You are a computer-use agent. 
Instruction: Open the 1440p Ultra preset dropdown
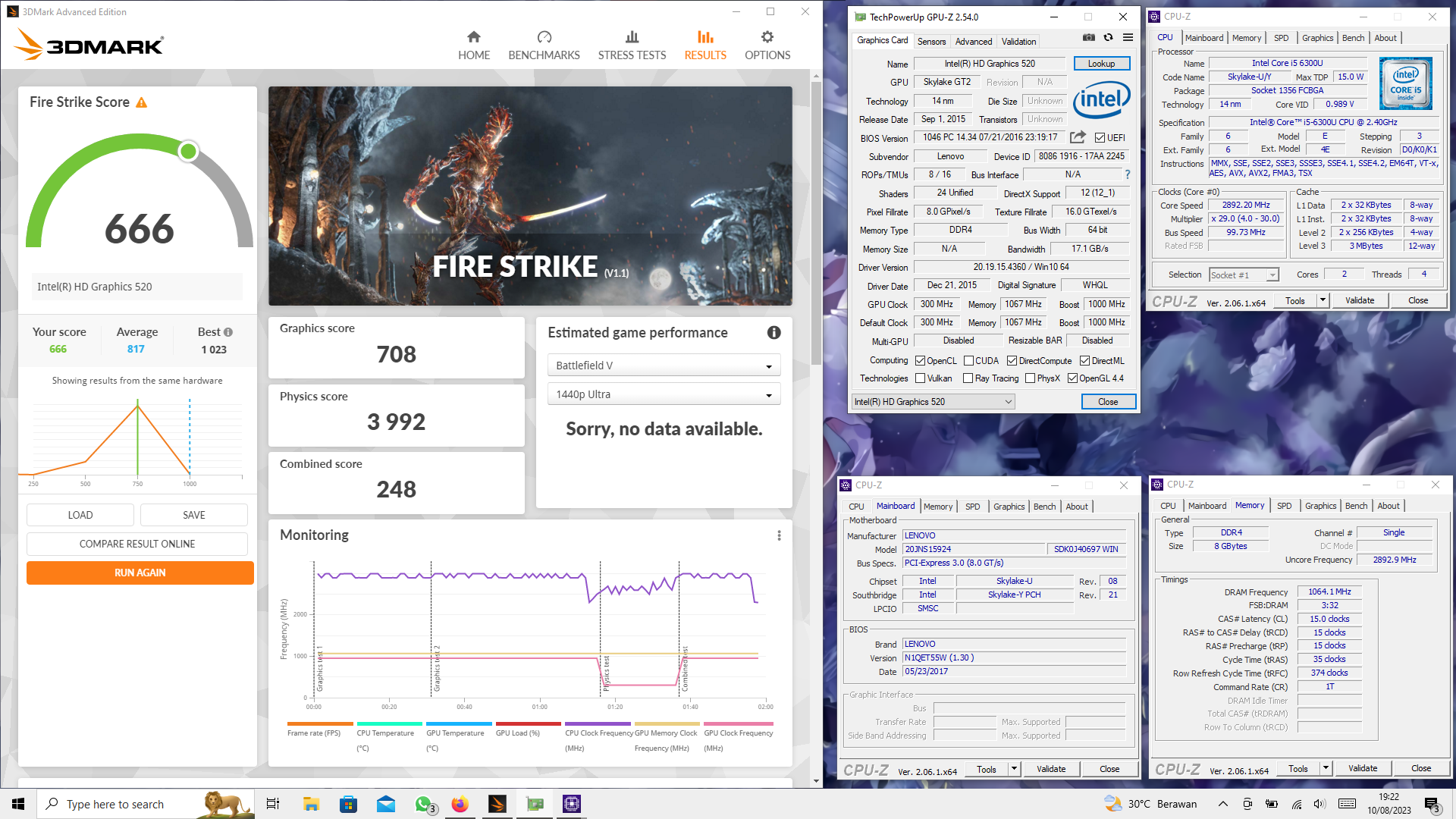point(664,394)
